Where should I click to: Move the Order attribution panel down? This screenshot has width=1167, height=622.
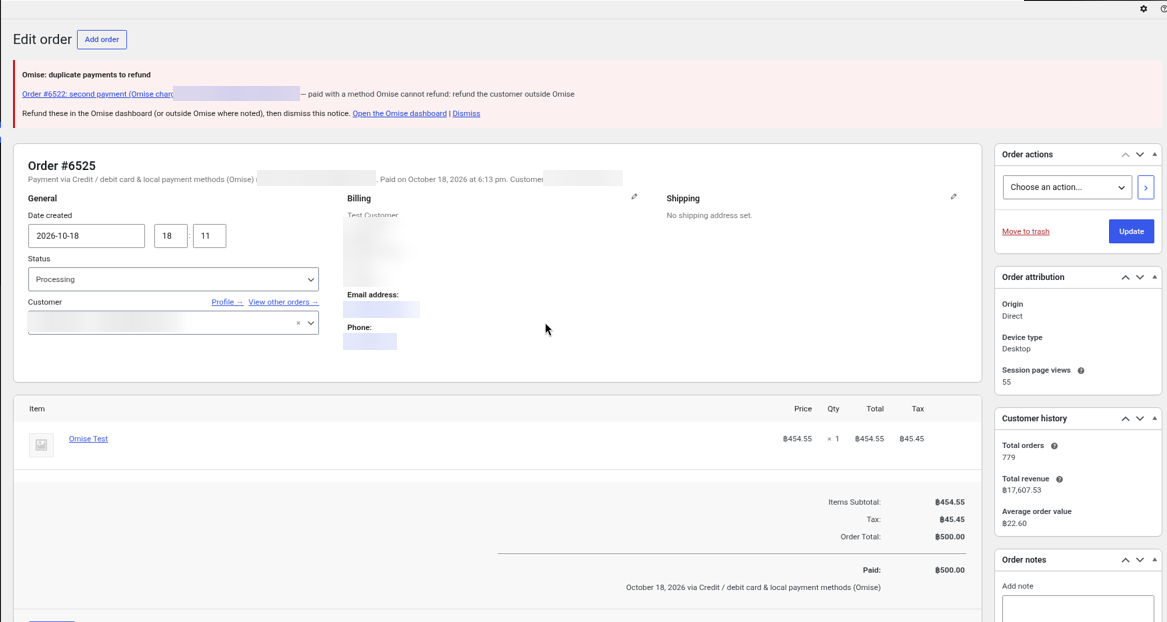click(1139, 278)
